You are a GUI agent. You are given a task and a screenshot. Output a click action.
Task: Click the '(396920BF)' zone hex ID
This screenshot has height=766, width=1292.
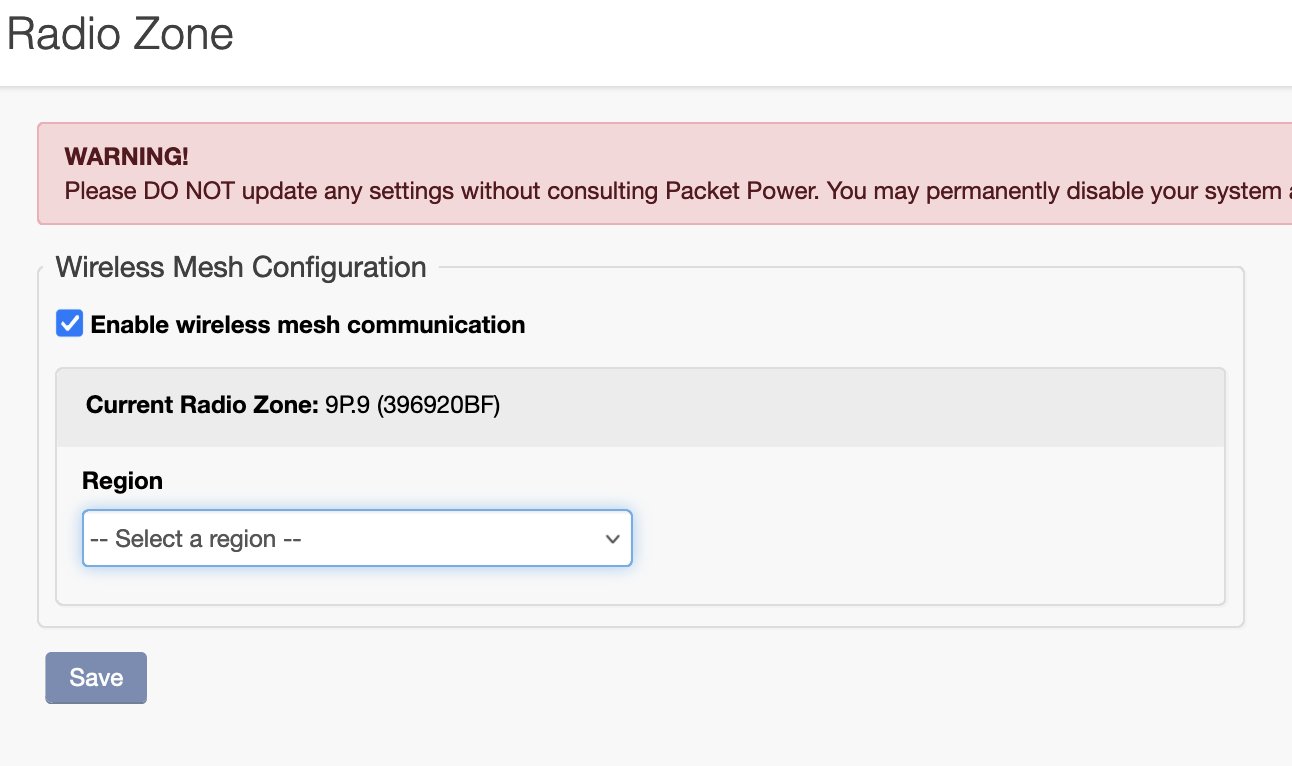point(438,405)
